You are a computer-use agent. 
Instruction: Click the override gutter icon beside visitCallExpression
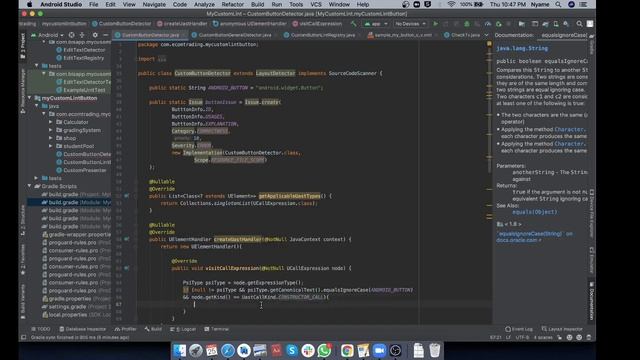(127, 268)
